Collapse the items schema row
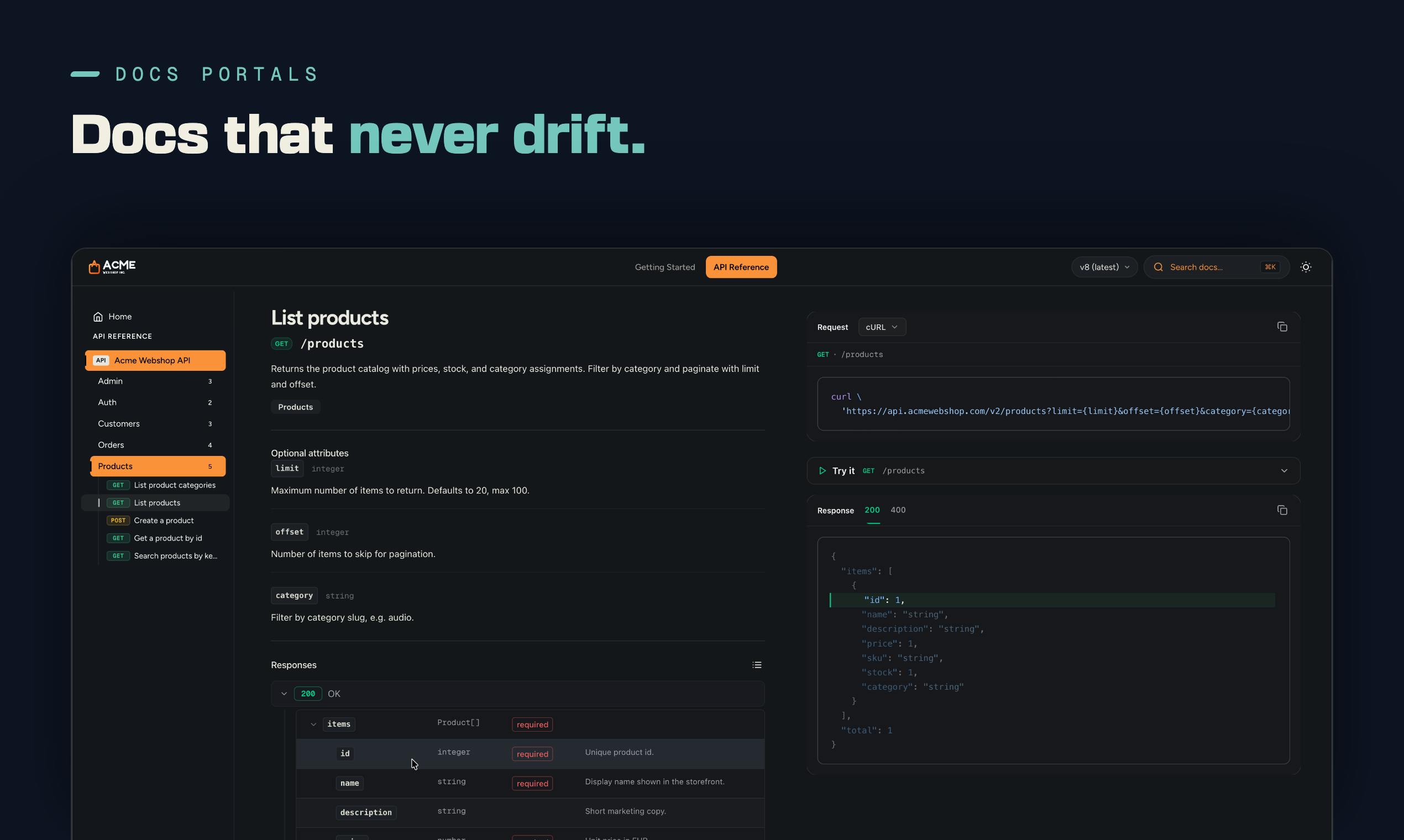This screenshot has height=840, width=1404. pos(313,725)
